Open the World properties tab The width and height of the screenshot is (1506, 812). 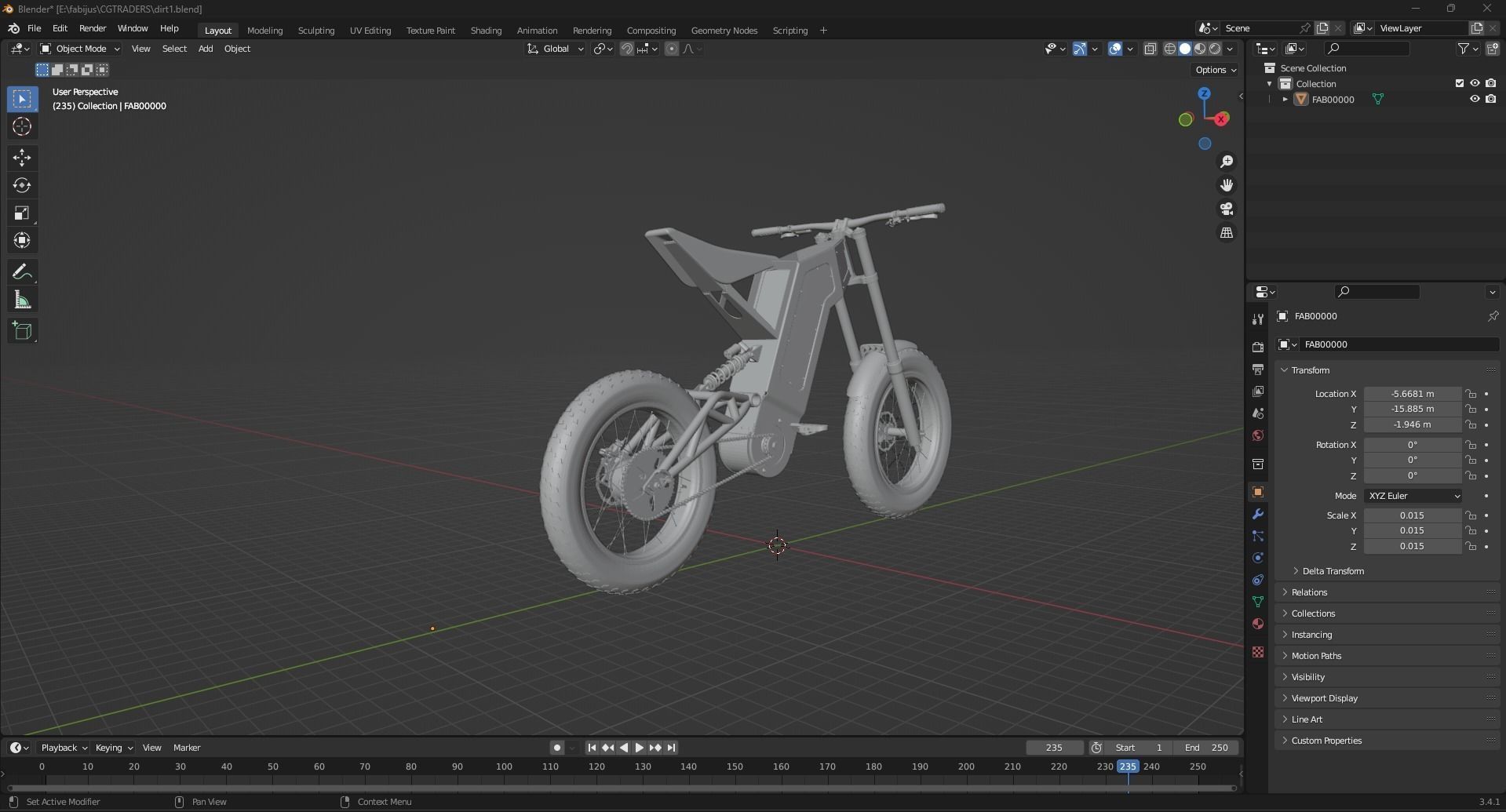click(x=1258, y=435)
